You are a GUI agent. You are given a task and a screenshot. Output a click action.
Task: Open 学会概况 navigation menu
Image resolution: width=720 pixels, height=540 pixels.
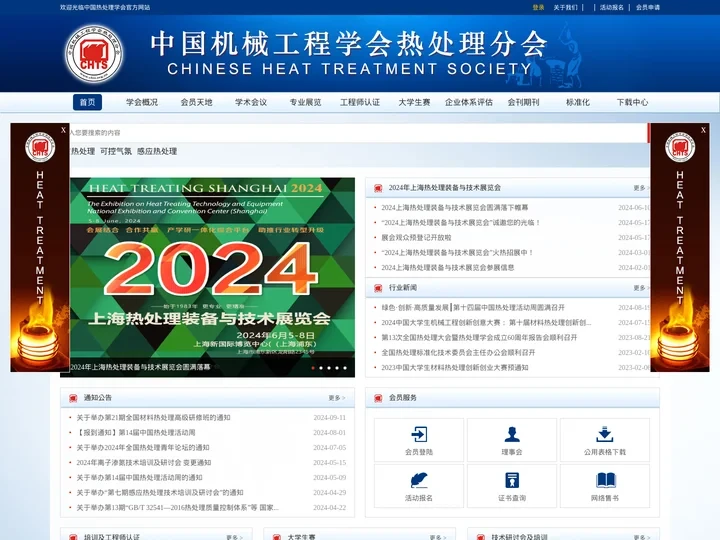coord(142,102)
